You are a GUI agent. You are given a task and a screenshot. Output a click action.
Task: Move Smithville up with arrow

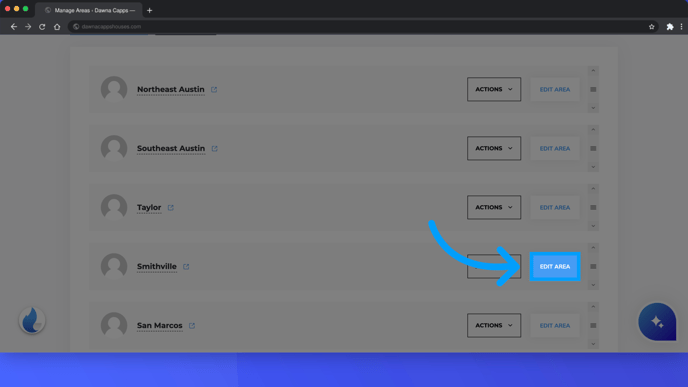click(x=593, y=248)
